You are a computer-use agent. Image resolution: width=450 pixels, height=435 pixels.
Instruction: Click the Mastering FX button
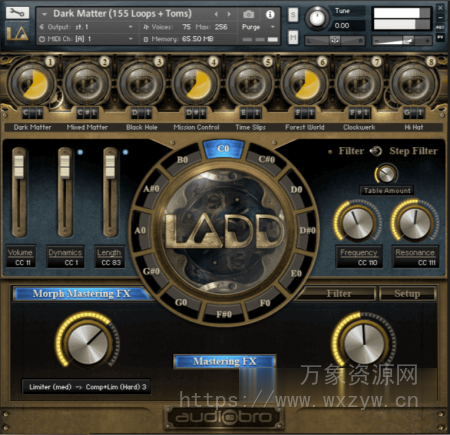point(225,361)
